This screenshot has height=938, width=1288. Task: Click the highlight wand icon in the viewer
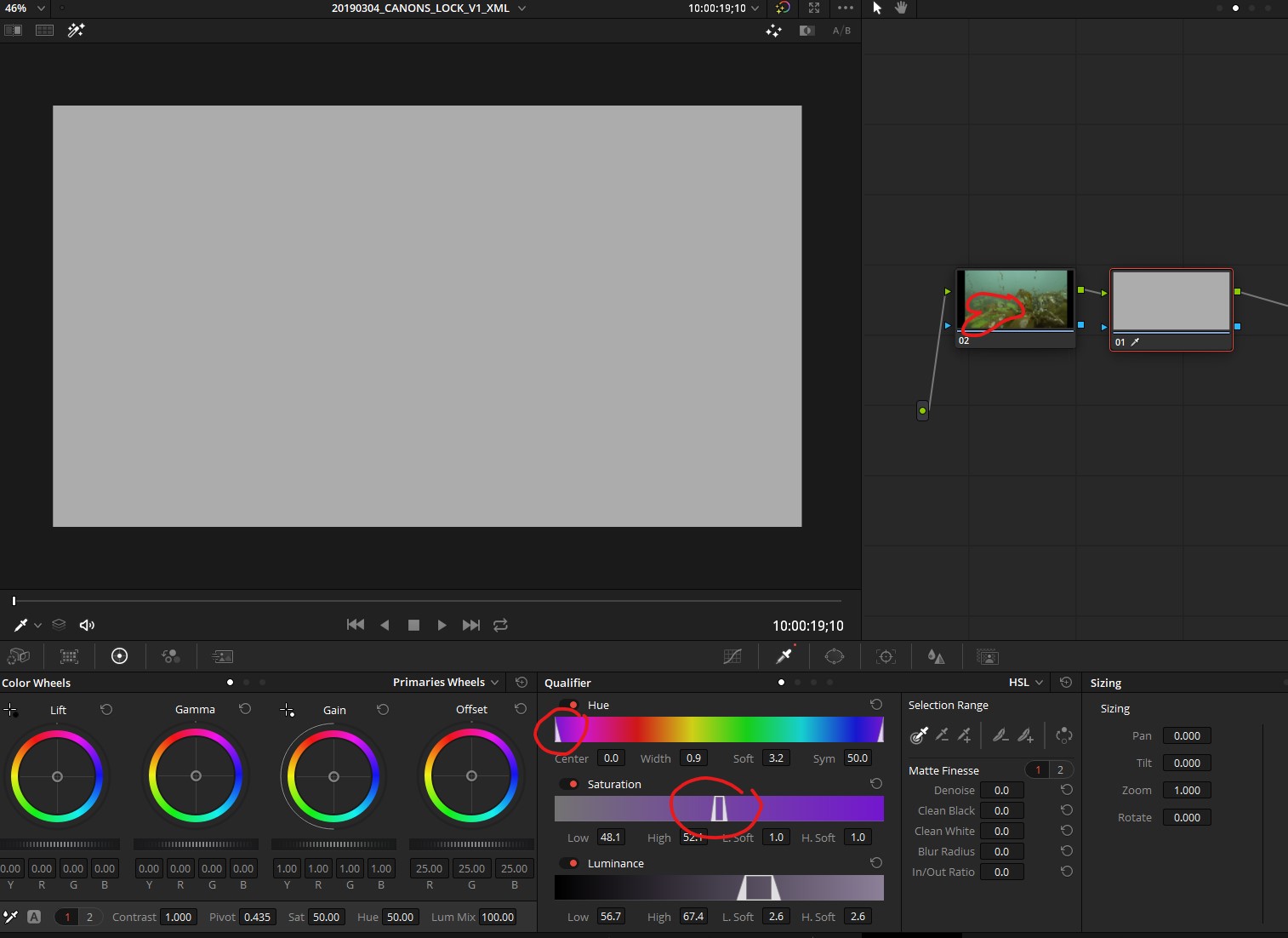coord(77,31)
